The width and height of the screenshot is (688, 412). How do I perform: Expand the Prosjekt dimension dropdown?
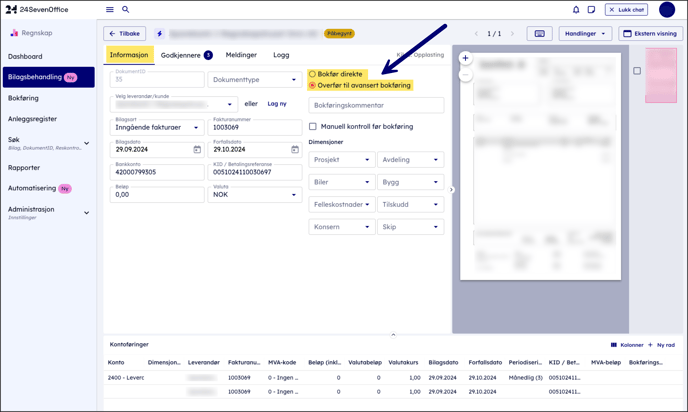341,160
